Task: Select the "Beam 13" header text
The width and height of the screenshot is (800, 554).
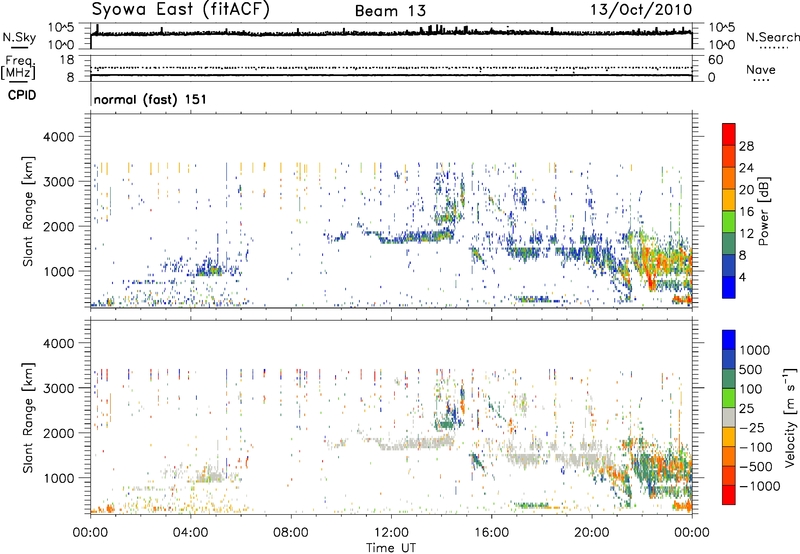Action: click(390, 11)
